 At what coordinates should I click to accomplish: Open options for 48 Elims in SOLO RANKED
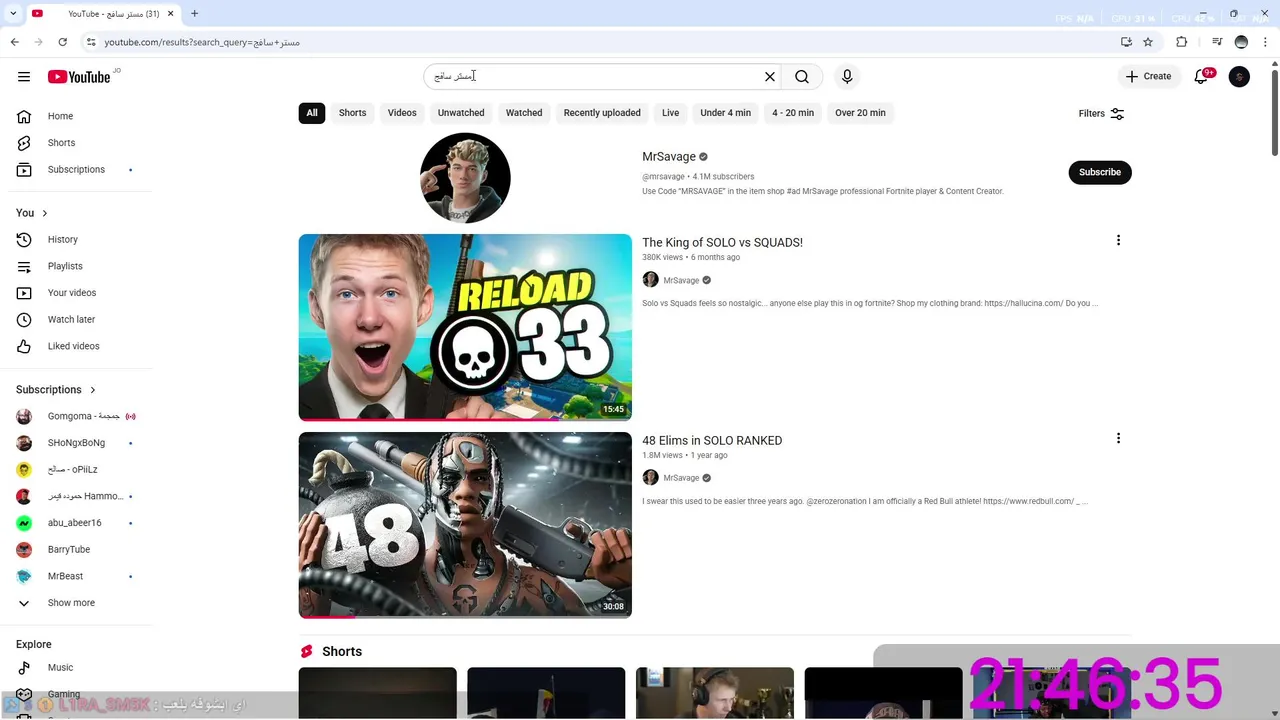point(1118,438)
